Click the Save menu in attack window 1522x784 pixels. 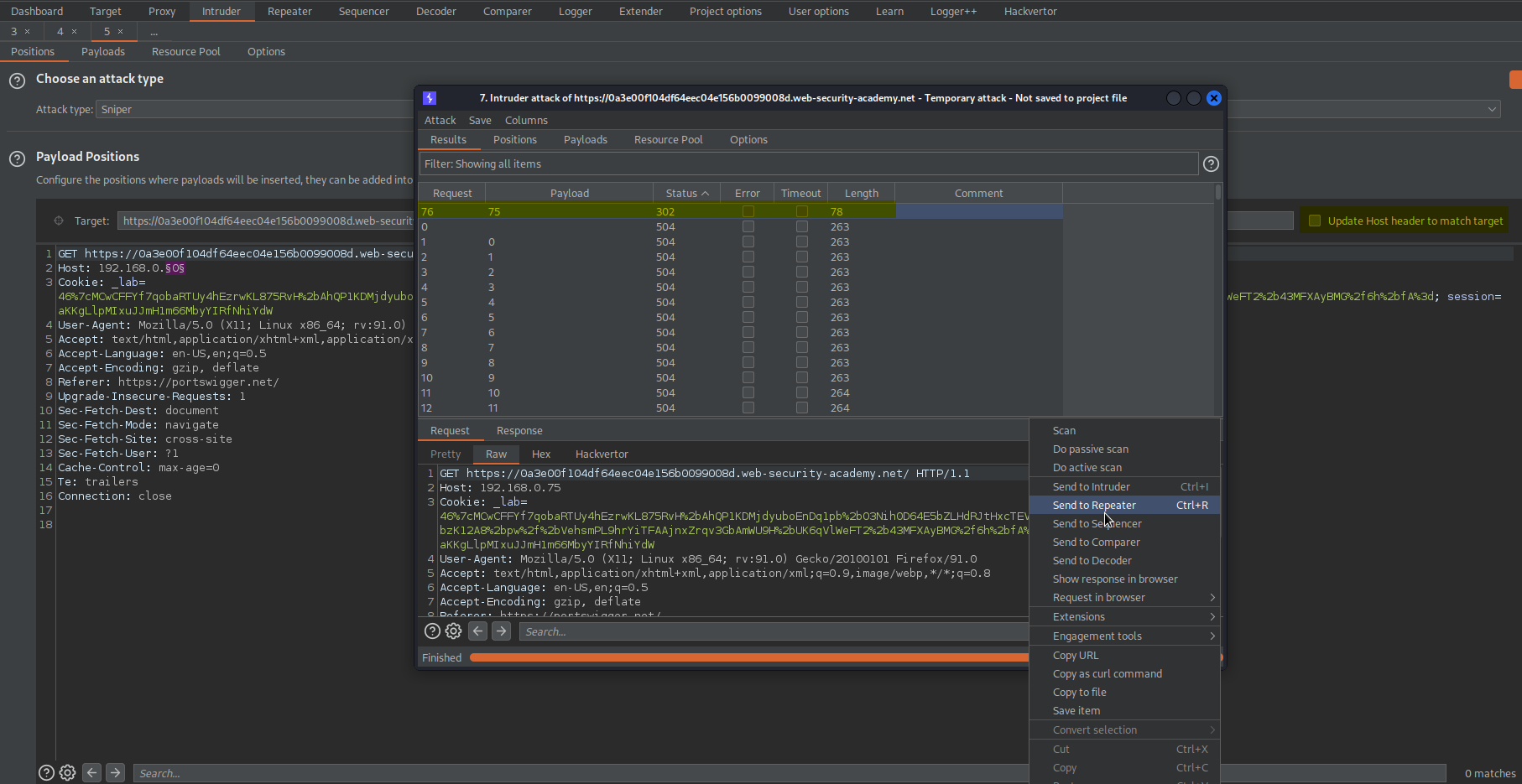pyautogui.click(x=480, y=121)
